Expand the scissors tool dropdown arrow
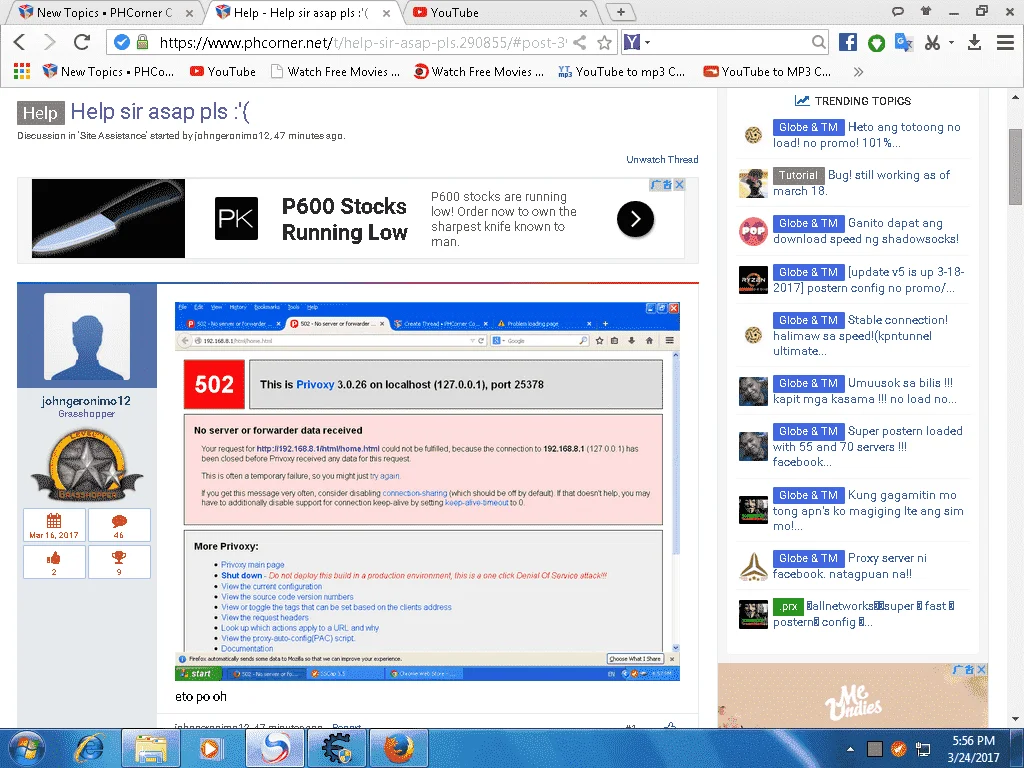Viewport: 1024px width, 768px height. (952, 42)
